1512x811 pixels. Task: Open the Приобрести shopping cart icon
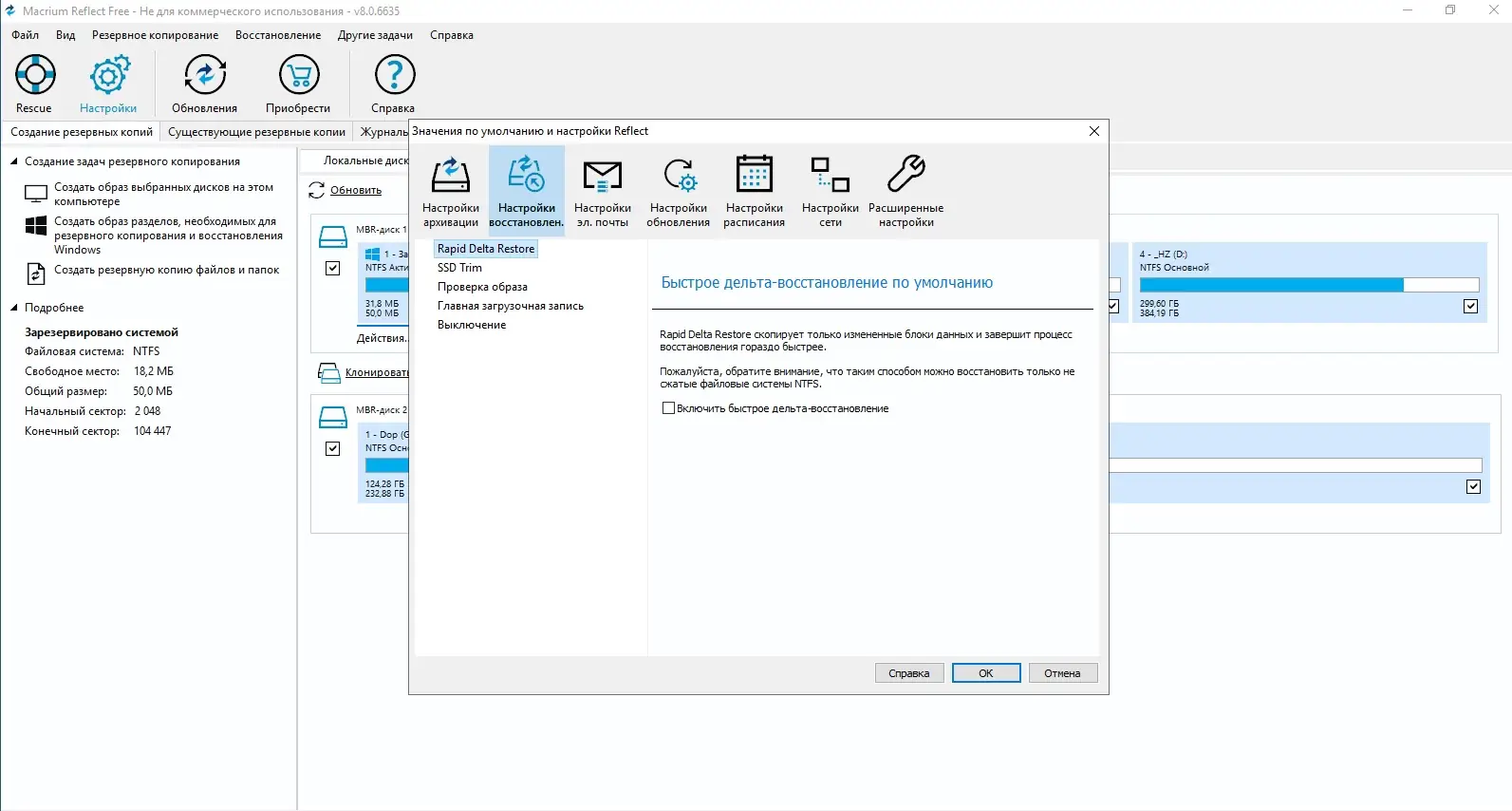tap(299, 75)
